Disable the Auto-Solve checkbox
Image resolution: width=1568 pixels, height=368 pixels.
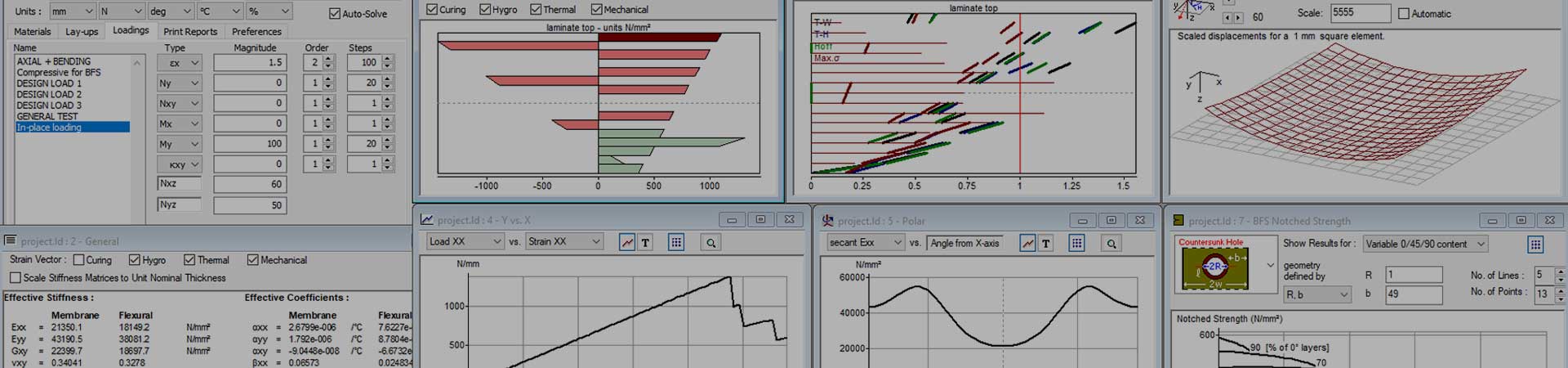[x=335, y=14]
